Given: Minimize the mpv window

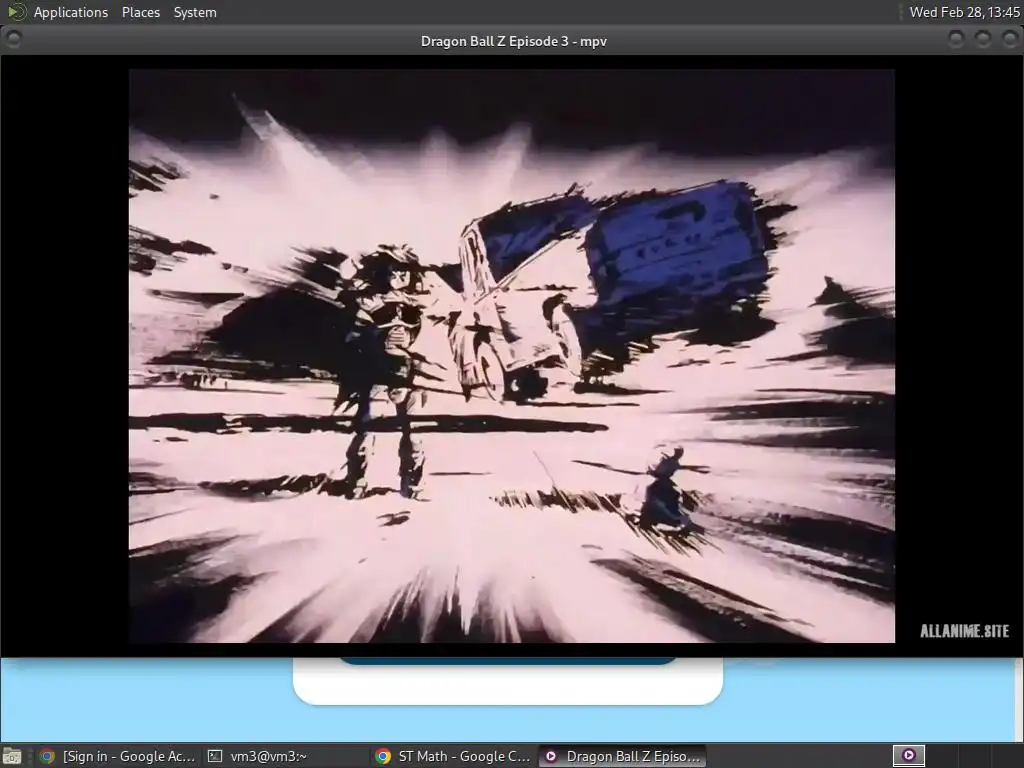Looking at the screenshot, I should [956, 40].
